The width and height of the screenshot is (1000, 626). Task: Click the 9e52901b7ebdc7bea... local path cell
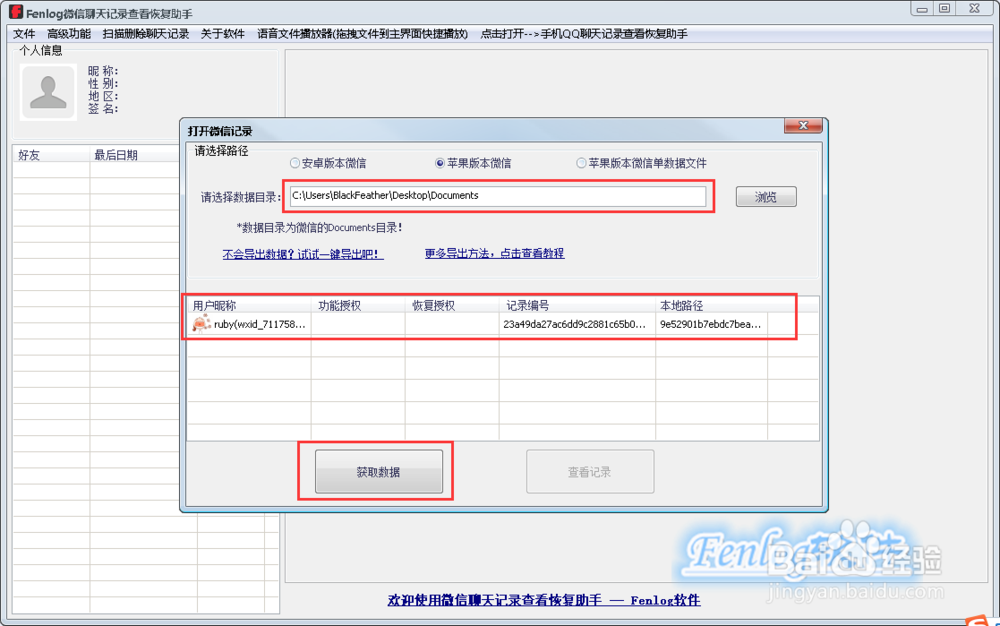710,324
